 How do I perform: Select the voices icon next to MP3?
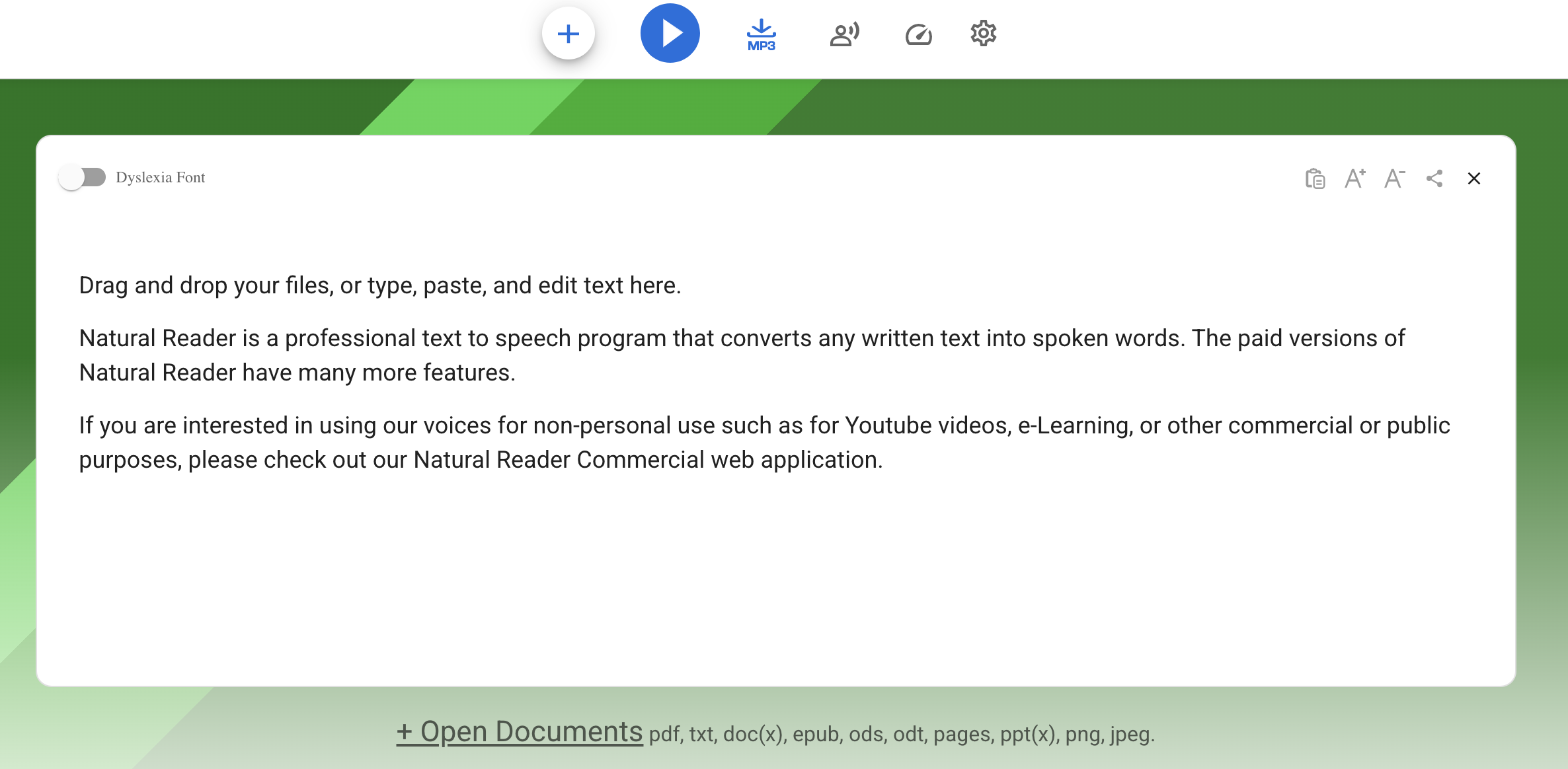[x=843, y=33]
